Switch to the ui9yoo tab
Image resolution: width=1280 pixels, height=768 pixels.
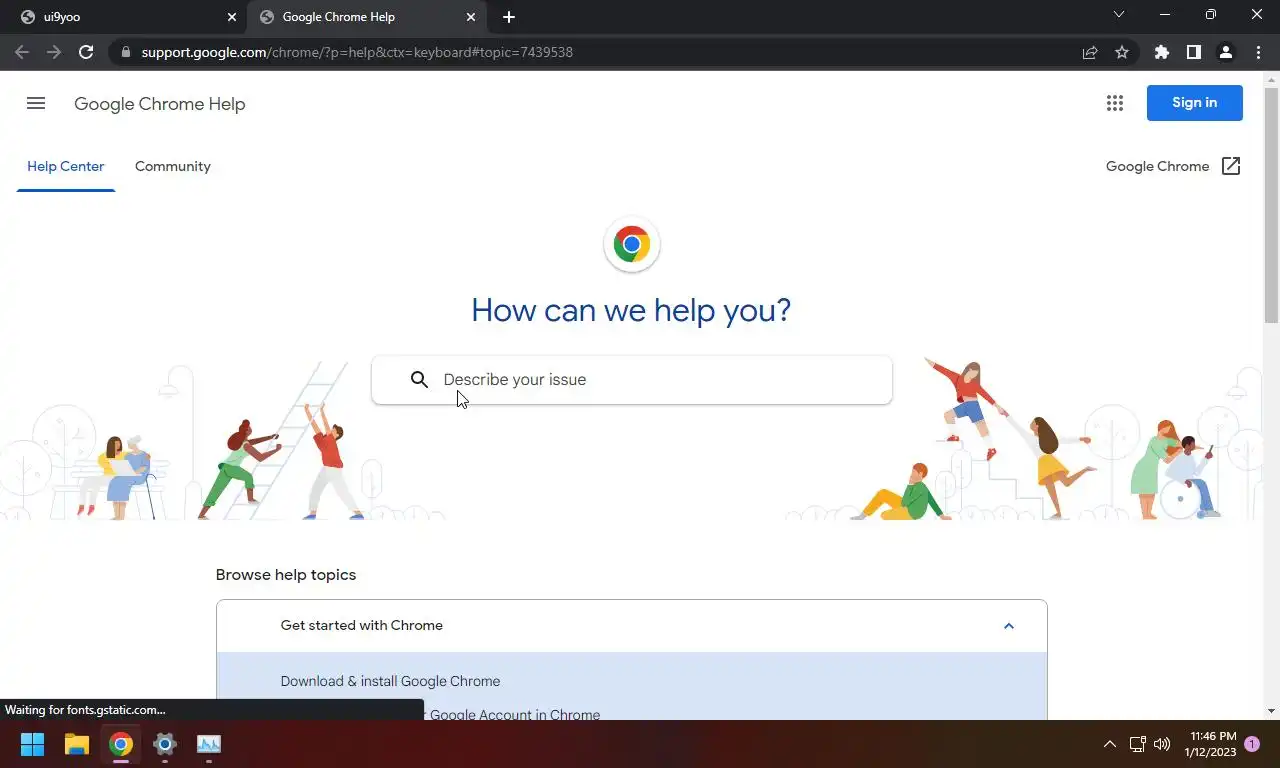pyautogui.click(x=124, y=17)
